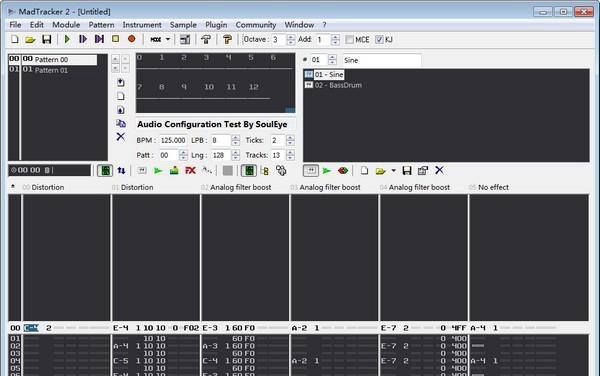Viewport: 600px width, 376px height.
Task: Open the Pattern menu
Action: tap(101, 25)
